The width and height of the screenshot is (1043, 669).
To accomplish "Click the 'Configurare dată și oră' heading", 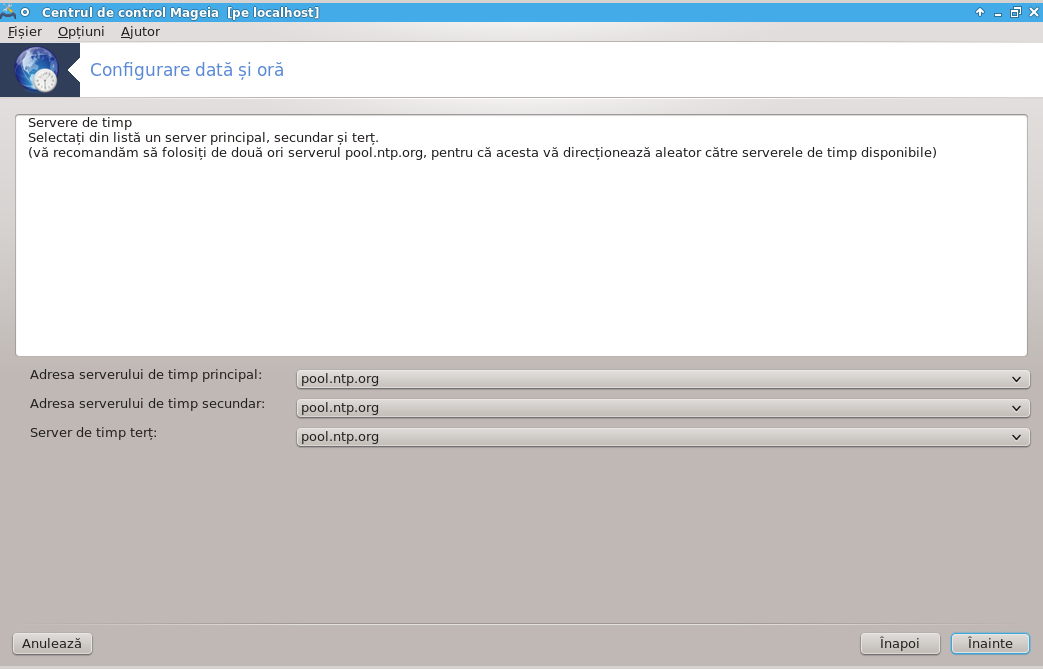I will pos(187,70).
